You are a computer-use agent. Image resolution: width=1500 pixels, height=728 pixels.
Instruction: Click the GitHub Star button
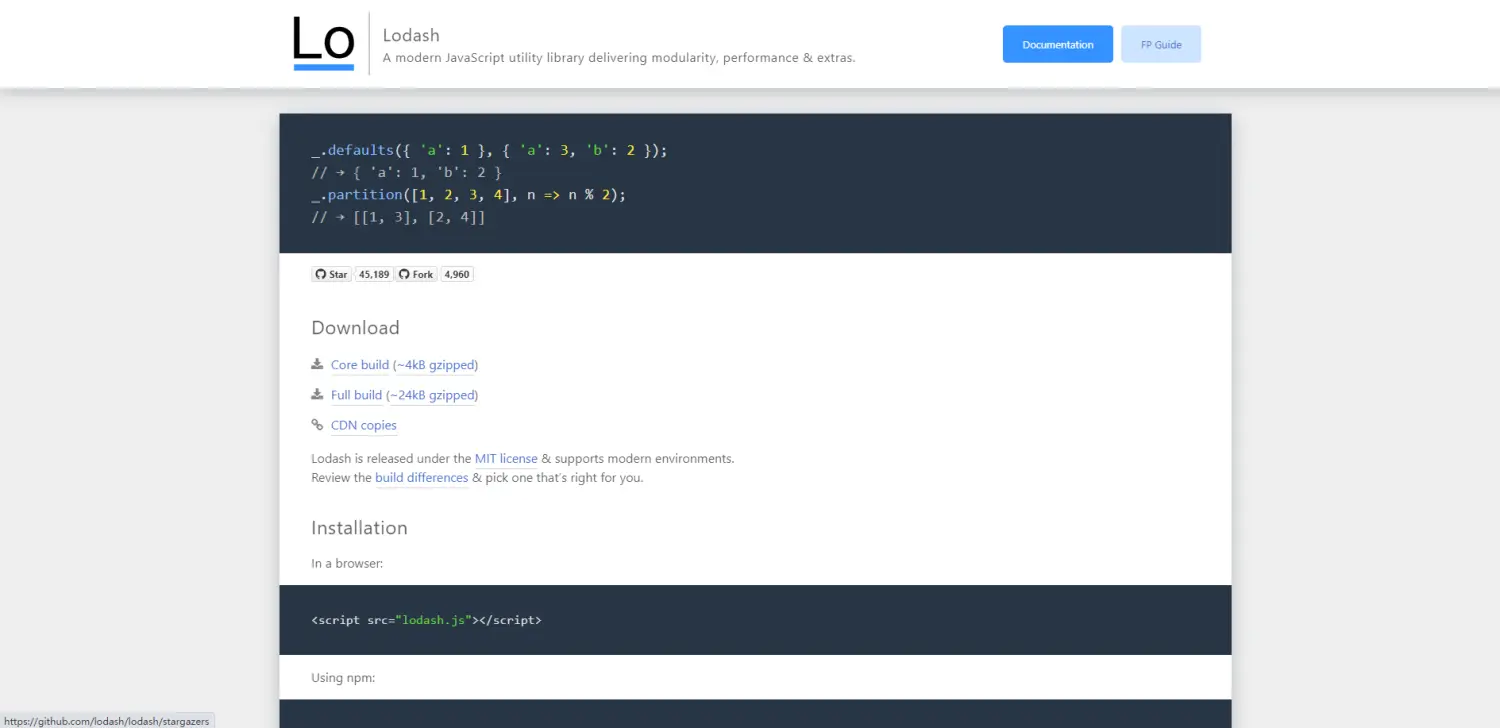tap(332, 274)
